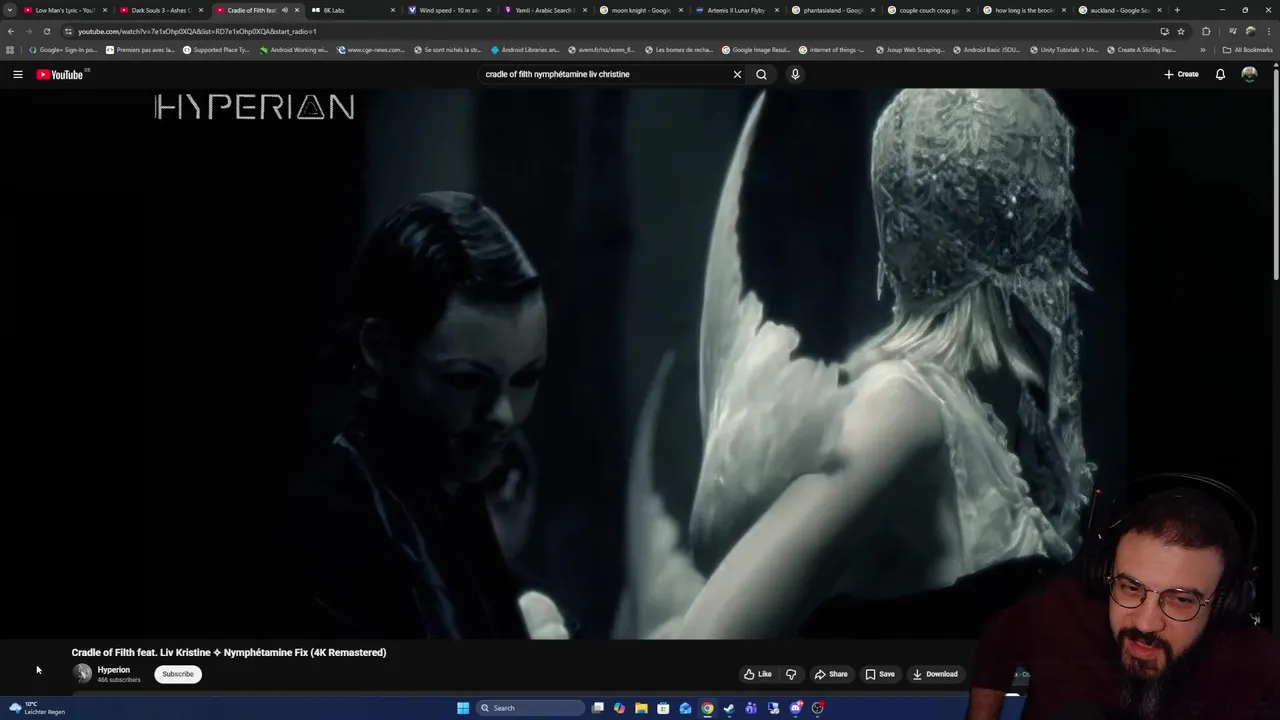This screenshot has height=720, width=1280.
Task: Dislike the video with thumbs-down
Action: tap(791, 674)
